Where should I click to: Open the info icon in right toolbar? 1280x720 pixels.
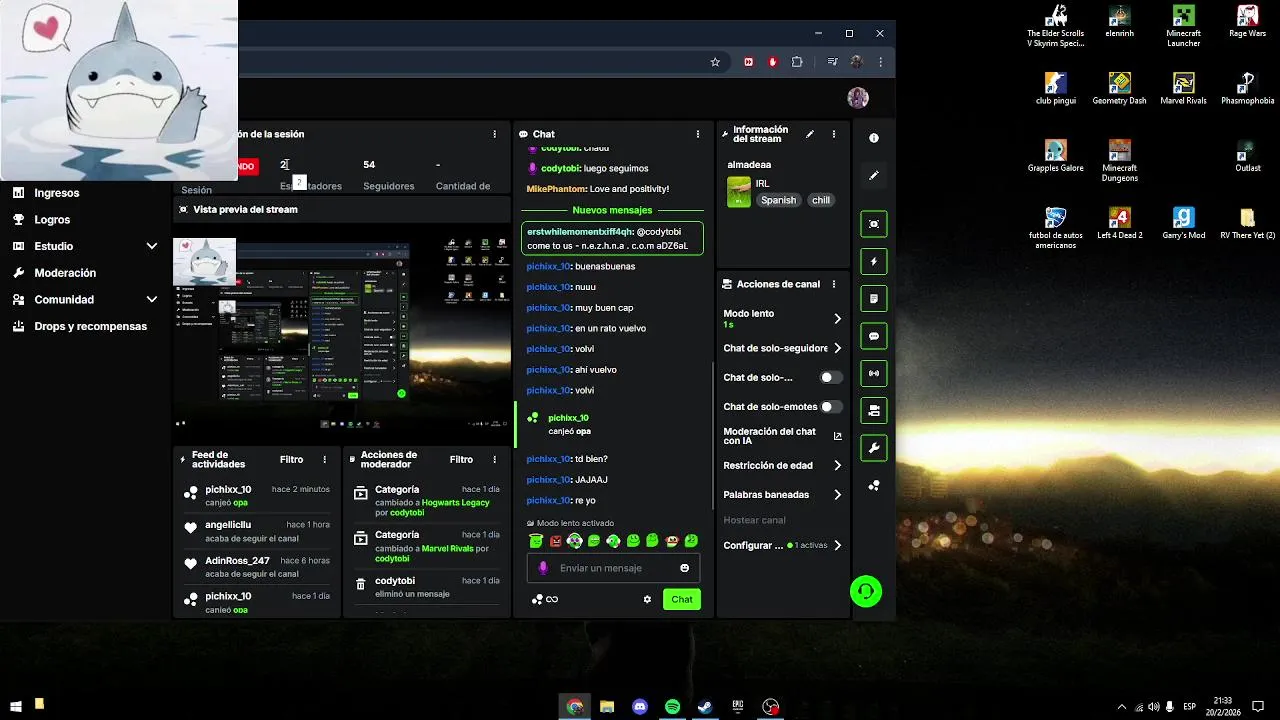point(874,138)
